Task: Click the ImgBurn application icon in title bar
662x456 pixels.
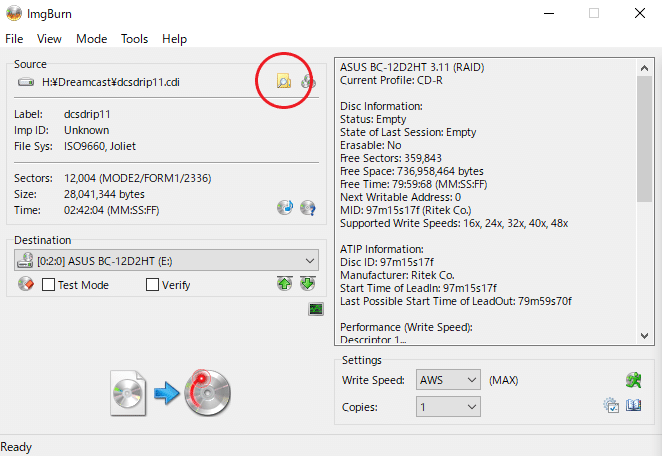Action: [x=14, y=14]
